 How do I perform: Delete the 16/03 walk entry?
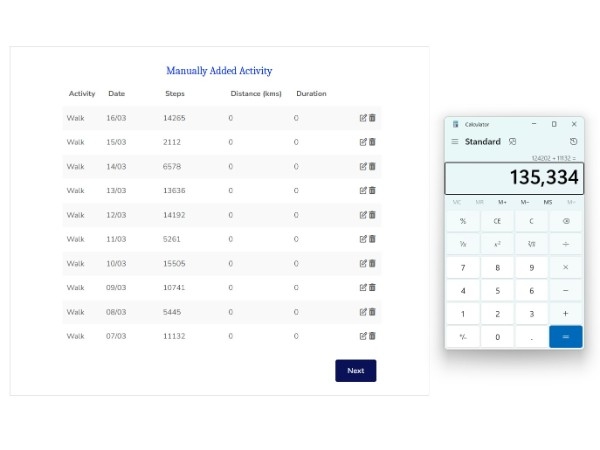(x=372, y=118)
